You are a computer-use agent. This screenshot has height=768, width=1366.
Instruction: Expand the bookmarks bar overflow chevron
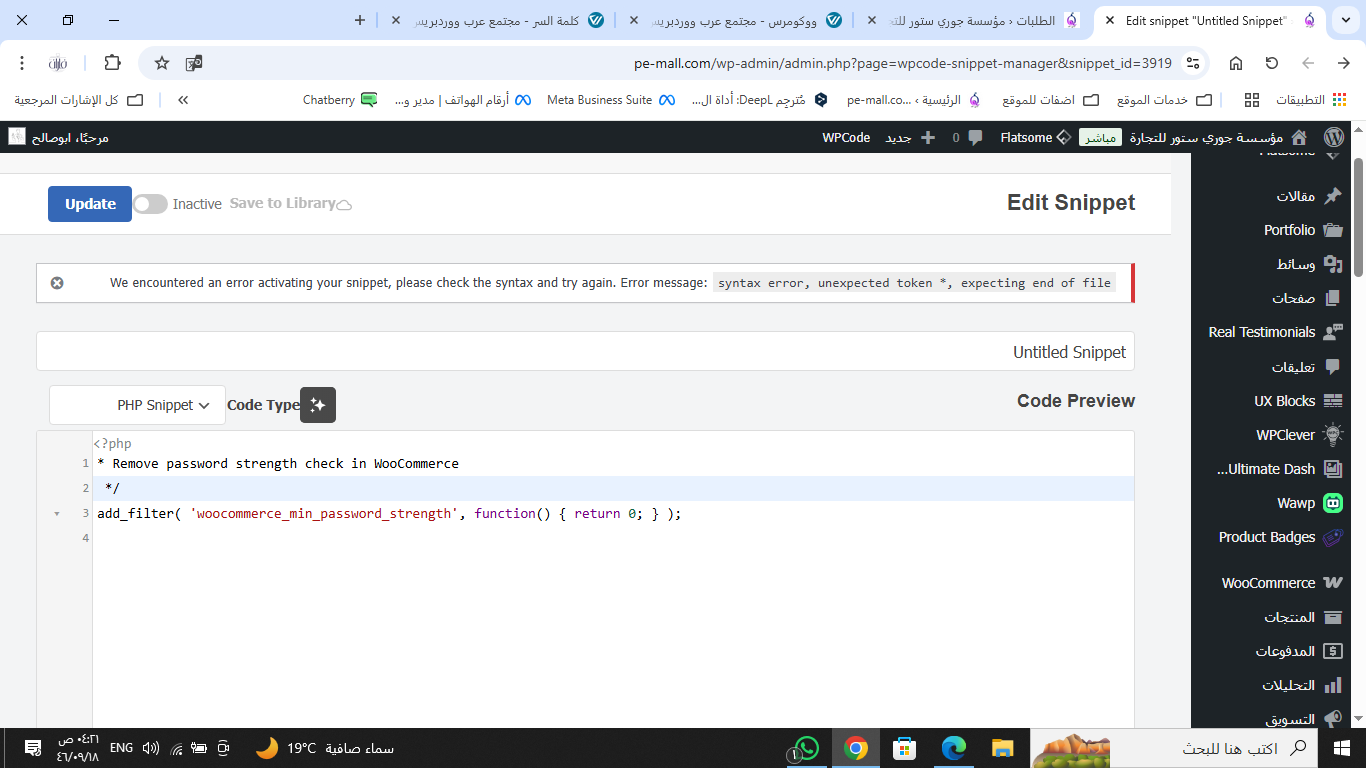click(x=183, y=100)
